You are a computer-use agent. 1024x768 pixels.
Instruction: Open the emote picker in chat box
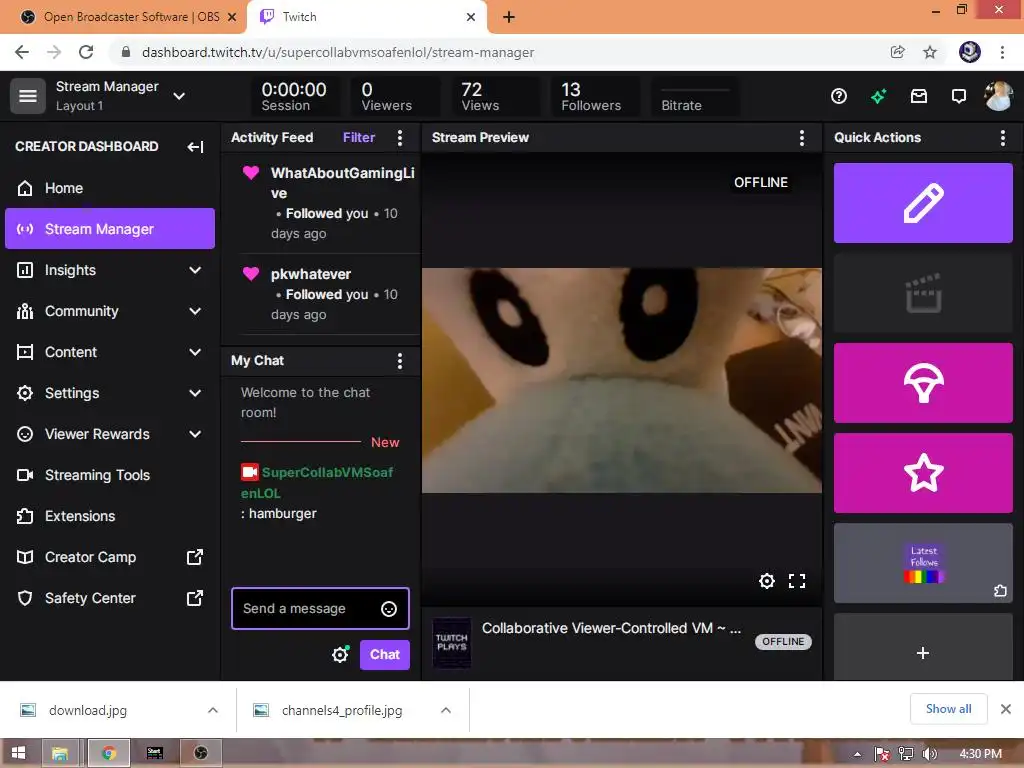[389, 609]
